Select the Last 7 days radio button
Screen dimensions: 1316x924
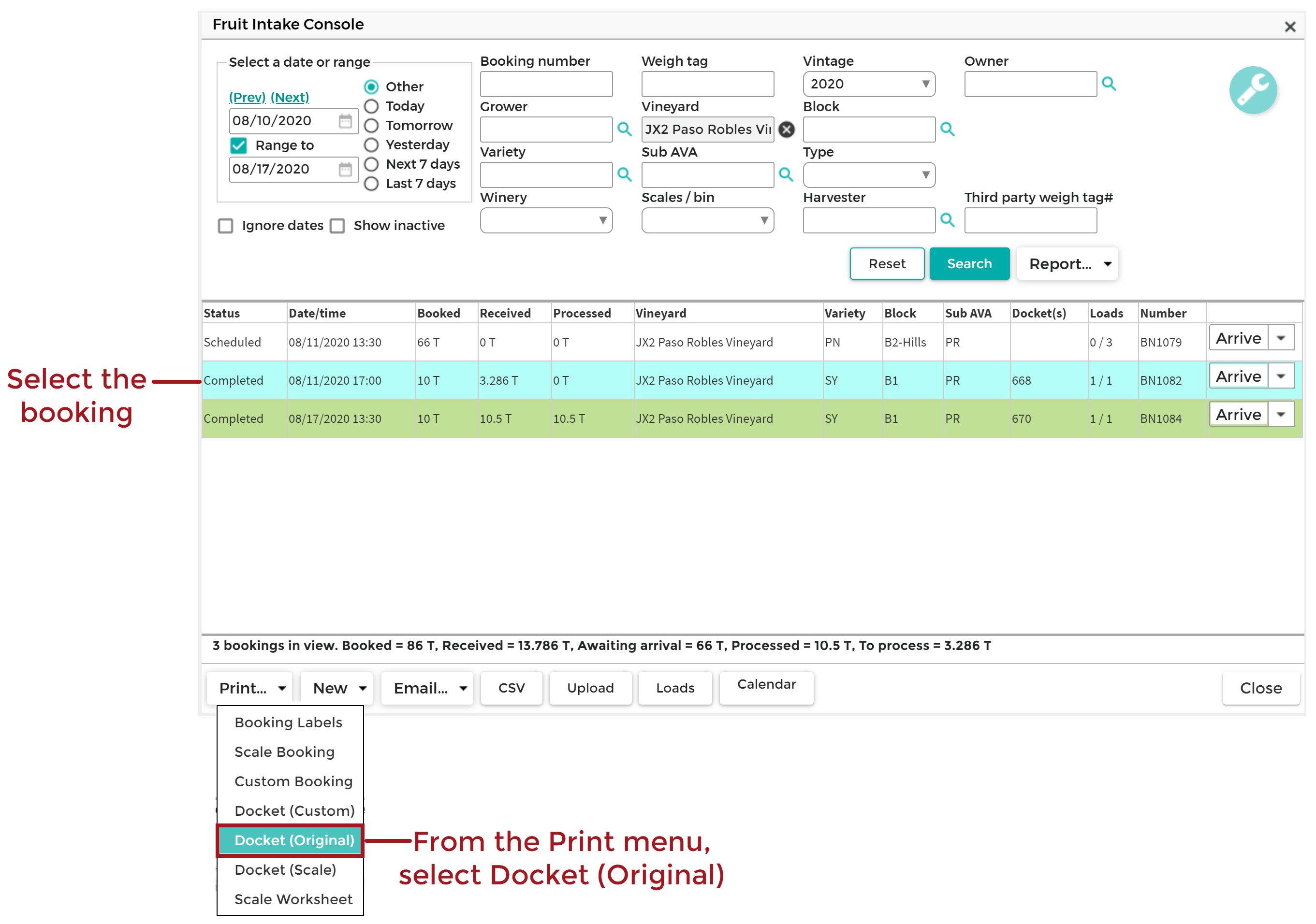(x=371, y=183)
